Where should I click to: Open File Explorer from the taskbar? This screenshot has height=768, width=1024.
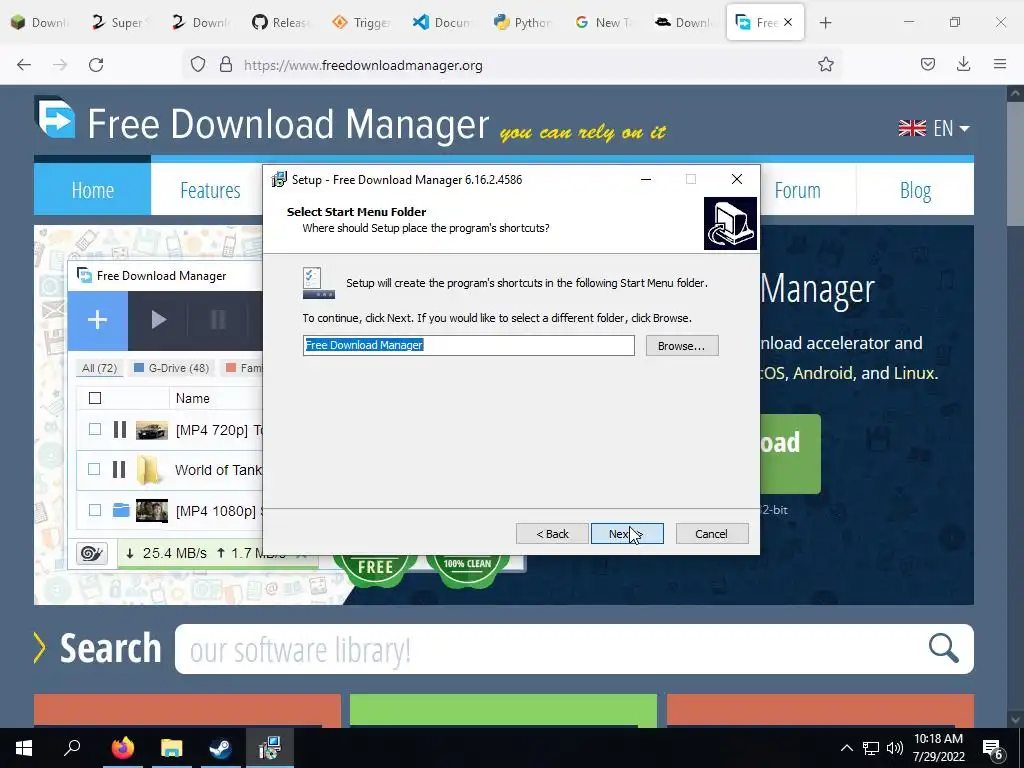pos(171,748)
